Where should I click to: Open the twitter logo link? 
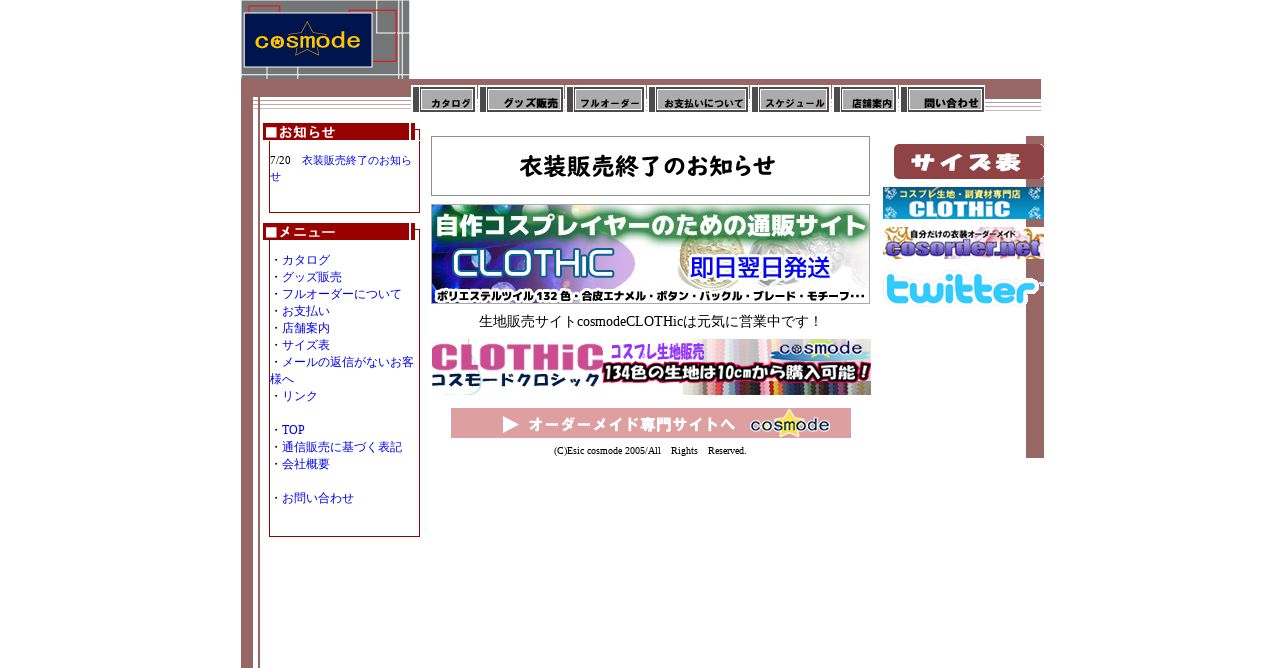[x=963, y=288]
